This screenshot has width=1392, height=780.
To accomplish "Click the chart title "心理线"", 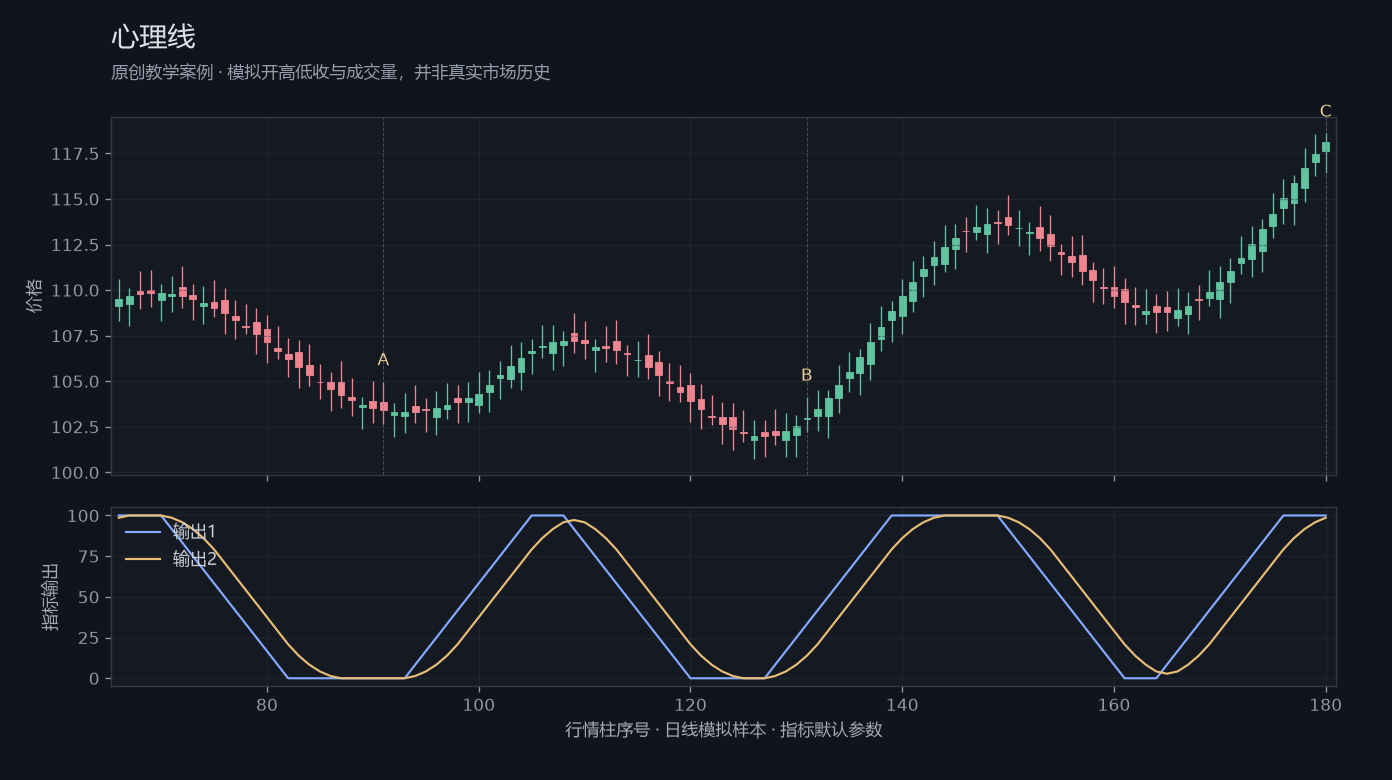I will point(153,38).
